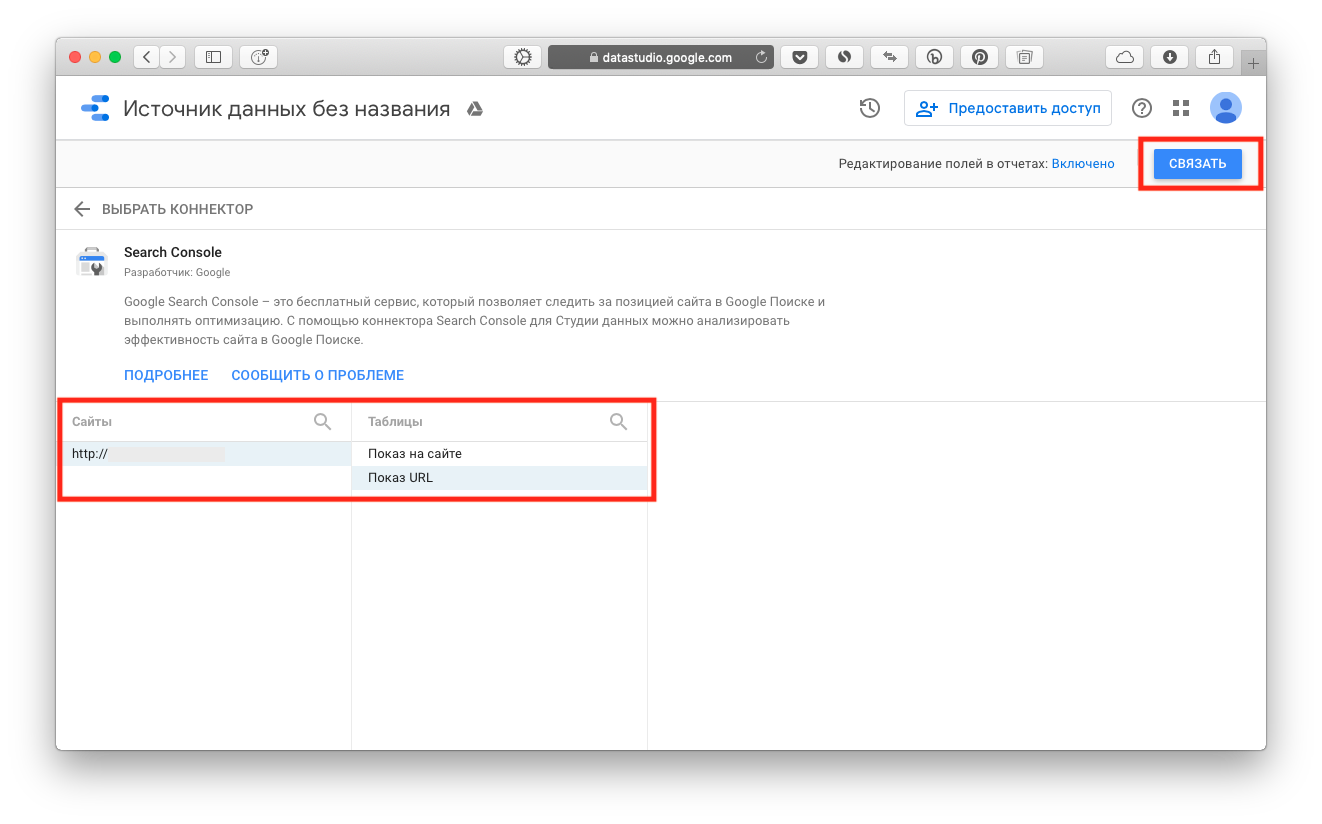Click the Data Studio logo
The image size is (1322, 824).
point(95,108)
